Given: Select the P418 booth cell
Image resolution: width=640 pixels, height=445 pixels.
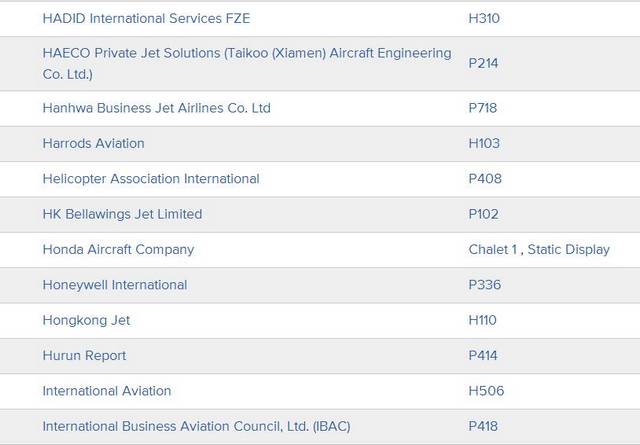Looking at the screenshot, I should click(483, 427).
